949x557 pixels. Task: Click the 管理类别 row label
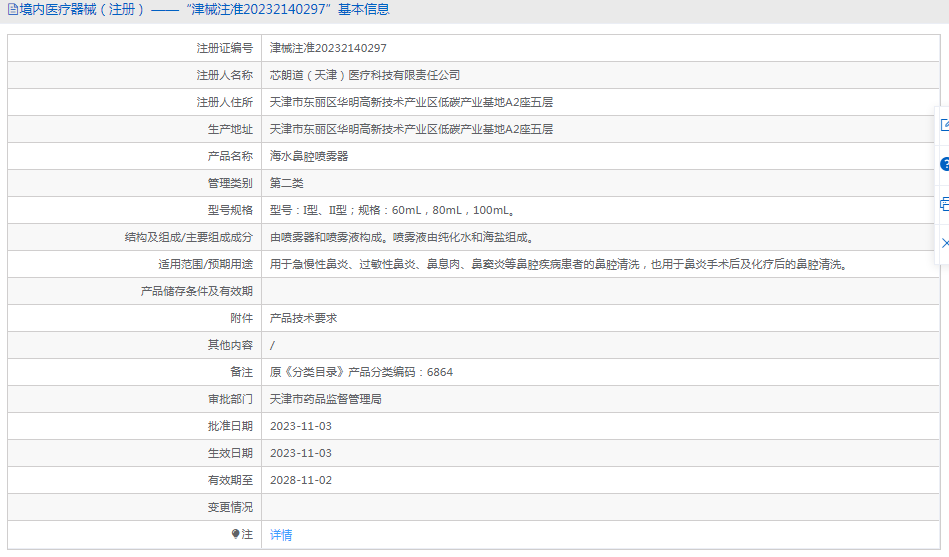[230, 183]
